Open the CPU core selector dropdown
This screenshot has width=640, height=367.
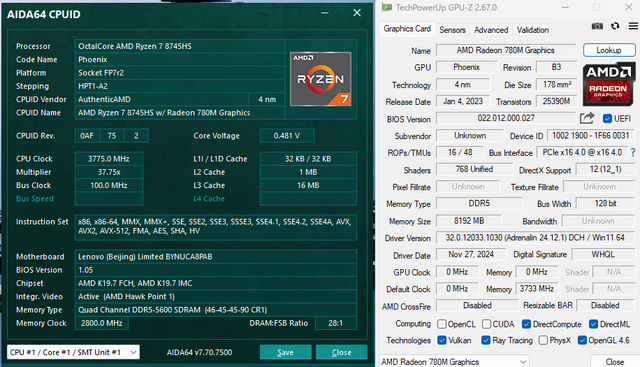point(73,352)
